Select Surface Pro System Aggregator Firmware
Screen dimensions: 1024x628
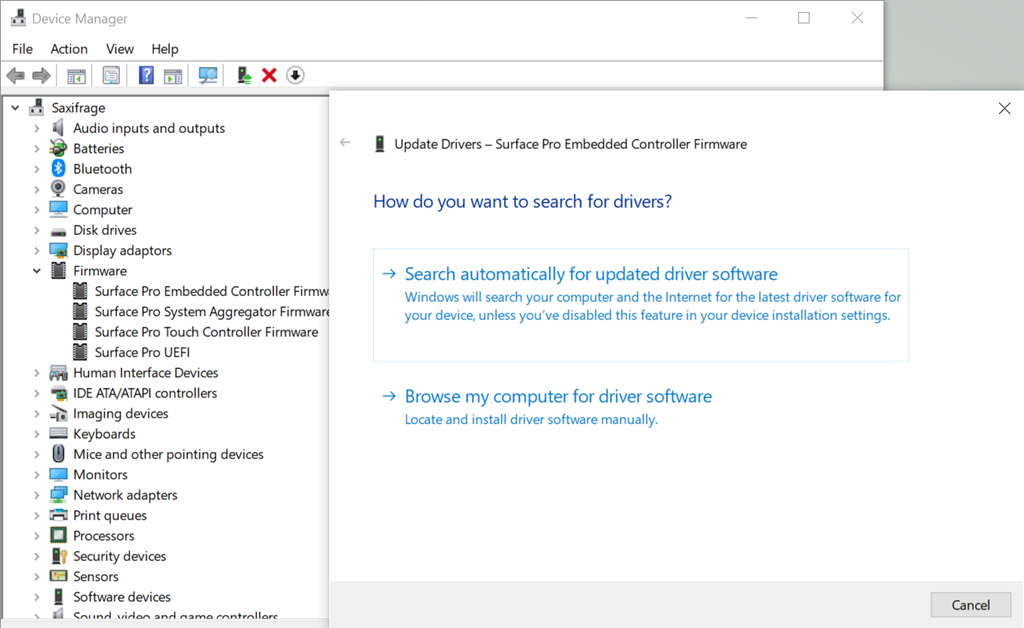tap(212, 311)
